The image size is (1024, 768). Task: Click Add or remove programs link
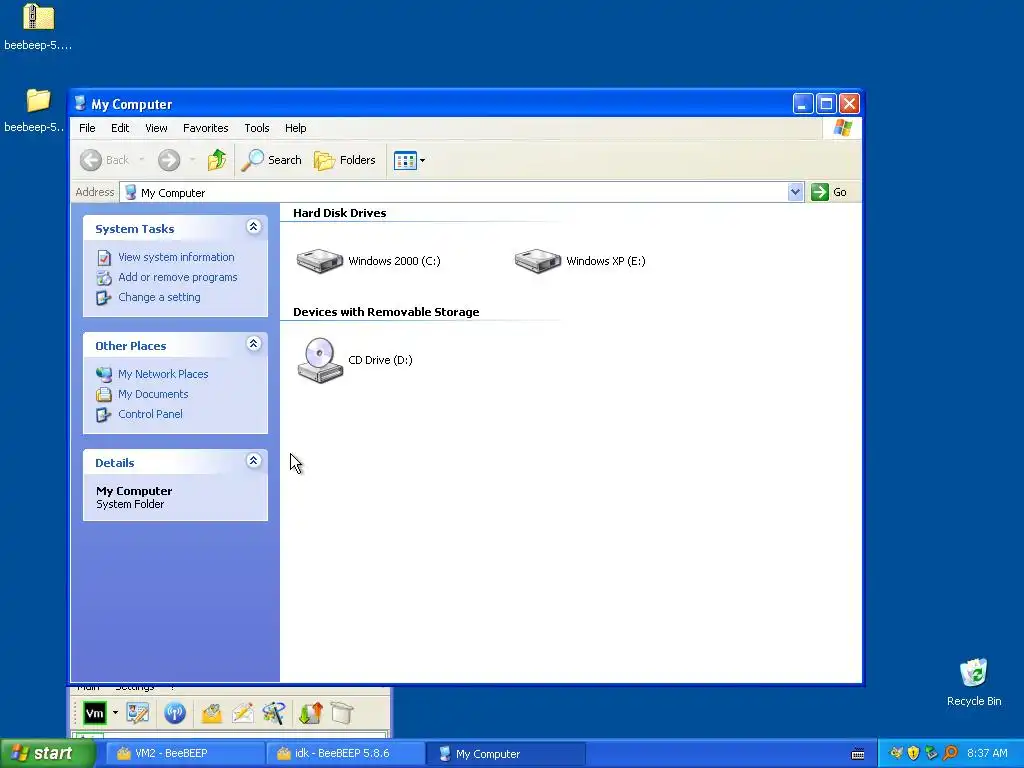point(178,277)
